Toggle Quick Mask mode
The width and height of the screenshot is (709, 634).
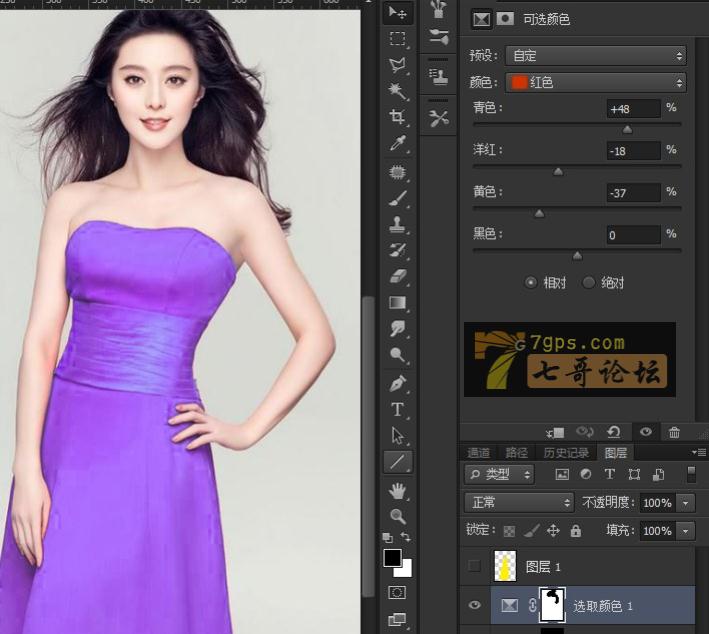click(x=397, y=592)
